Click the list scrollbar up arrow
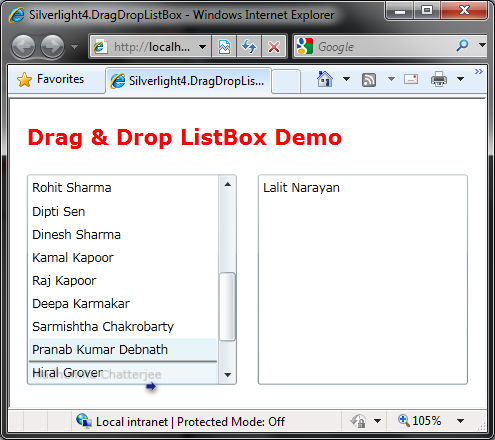This screenshot has height=440, width=495. pos(228,184)
